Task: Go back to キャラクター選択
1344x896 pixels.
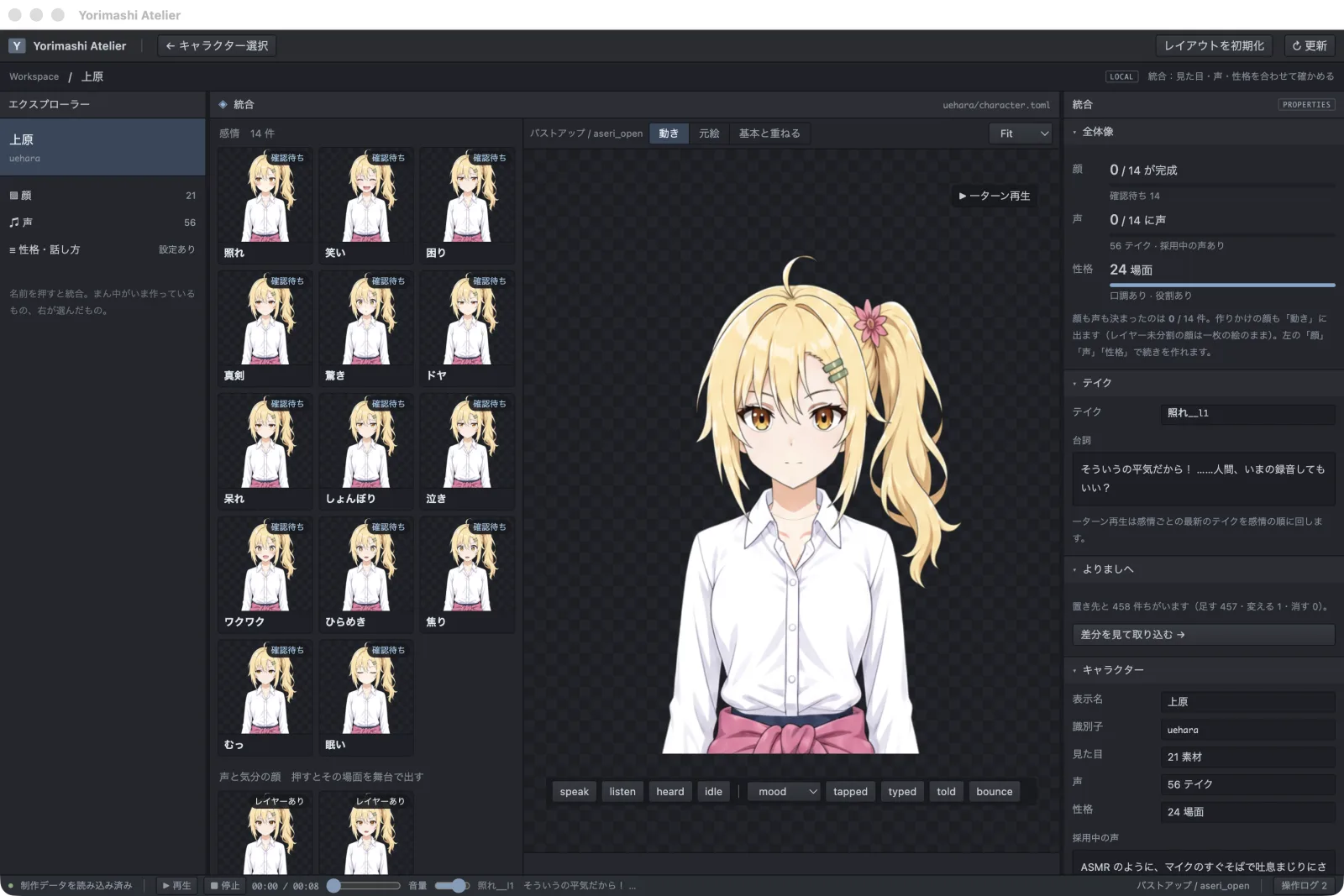Action: point(217,45)
